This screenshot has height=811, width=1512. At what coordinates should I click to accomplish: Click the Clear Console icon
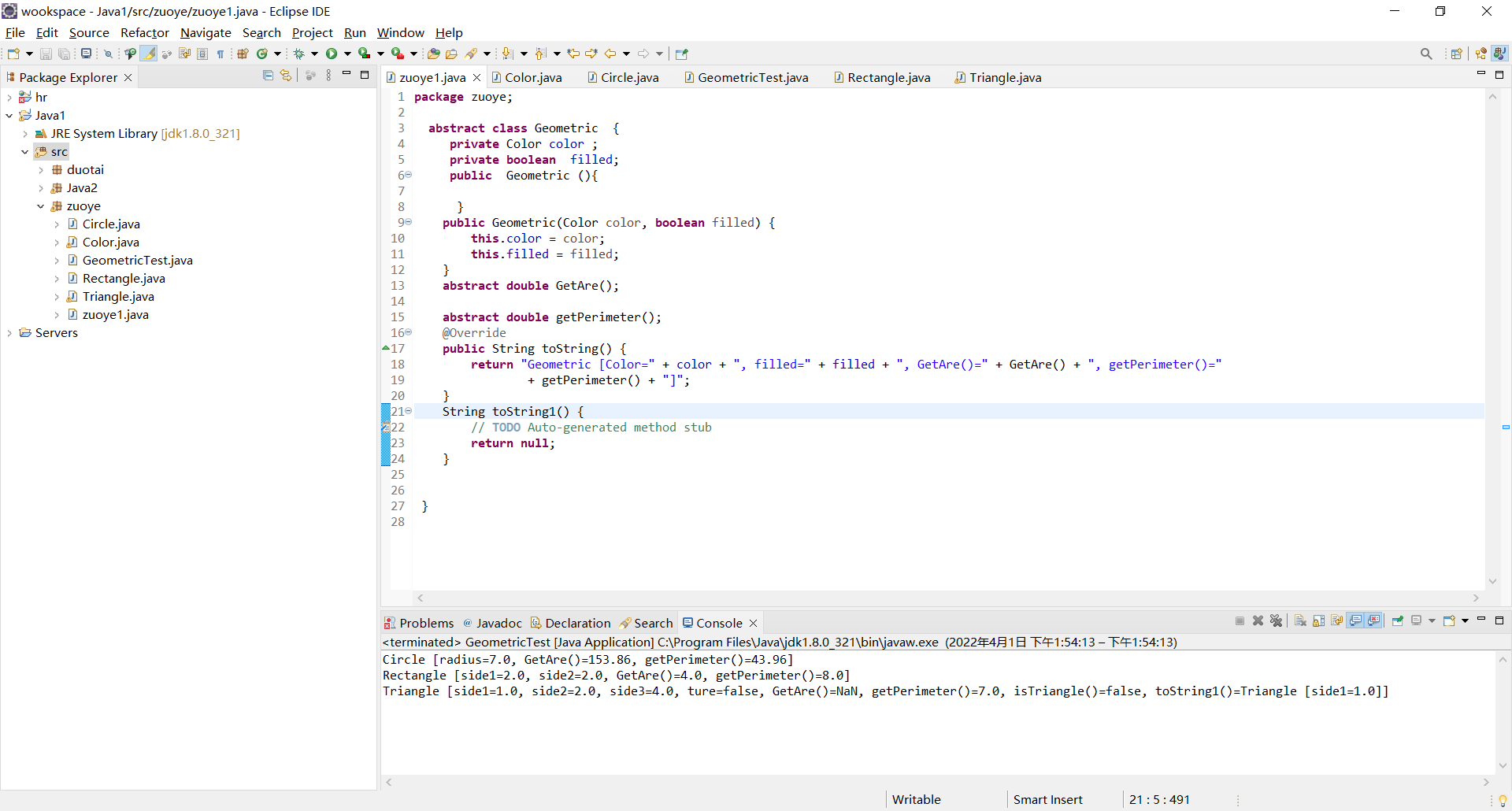(x=1300, y=621)
